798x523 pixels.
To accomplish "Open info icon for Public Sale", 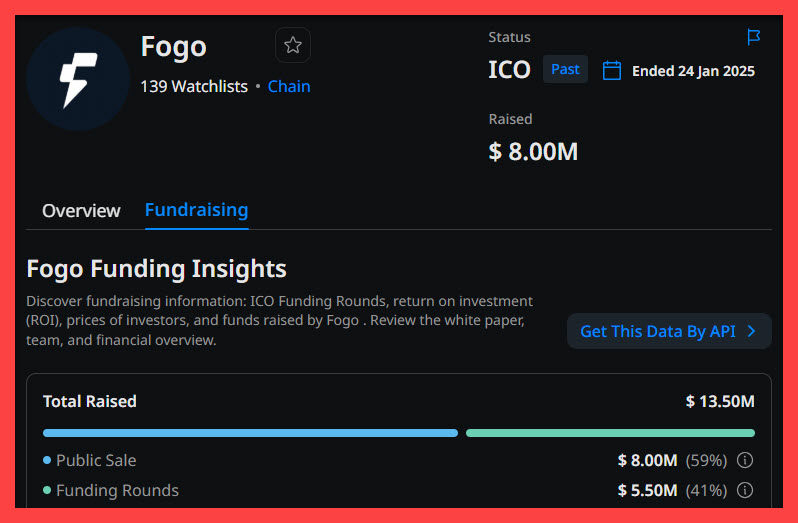I will [x=745, y=460].
